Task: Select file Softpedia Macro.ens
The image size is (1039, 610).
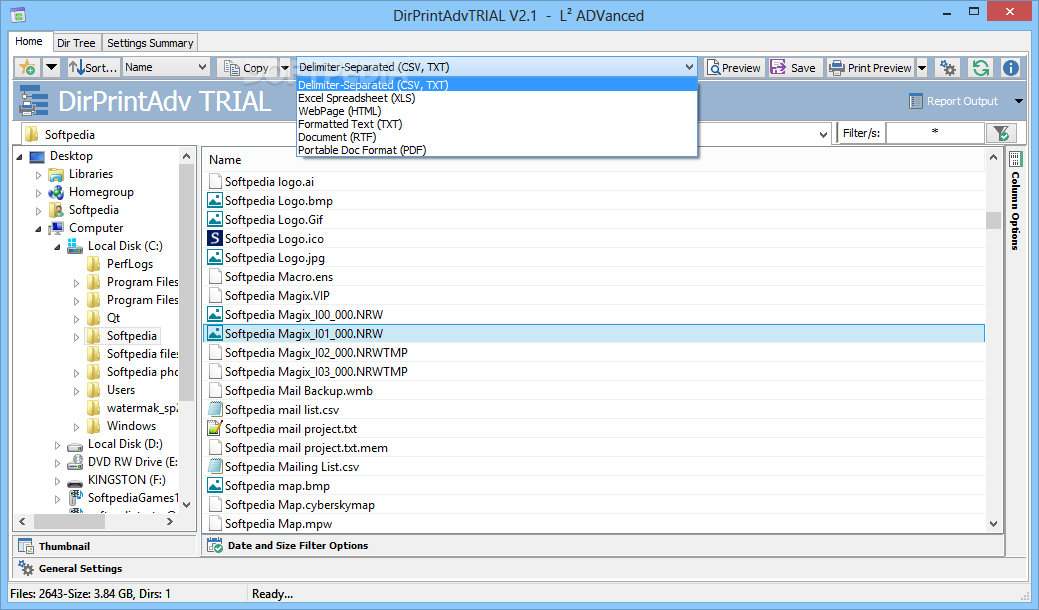Action: tap(278, 277)
